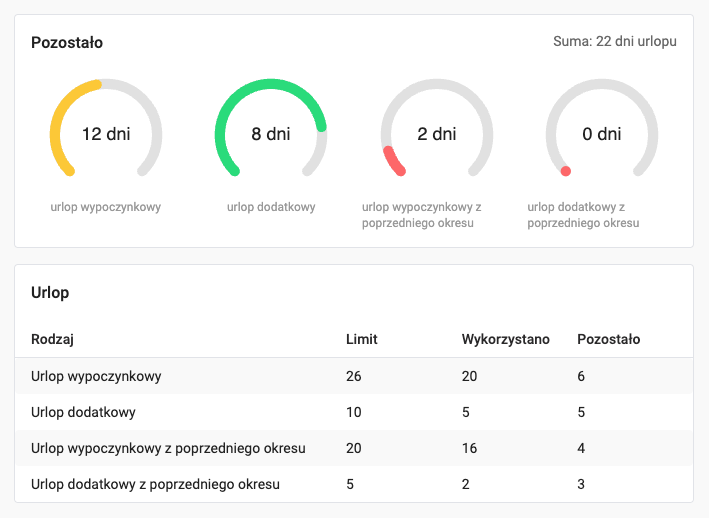Select 'Urlop wypoczynkowy' row name in table
709x518 pixels.
tap(96, 376)
